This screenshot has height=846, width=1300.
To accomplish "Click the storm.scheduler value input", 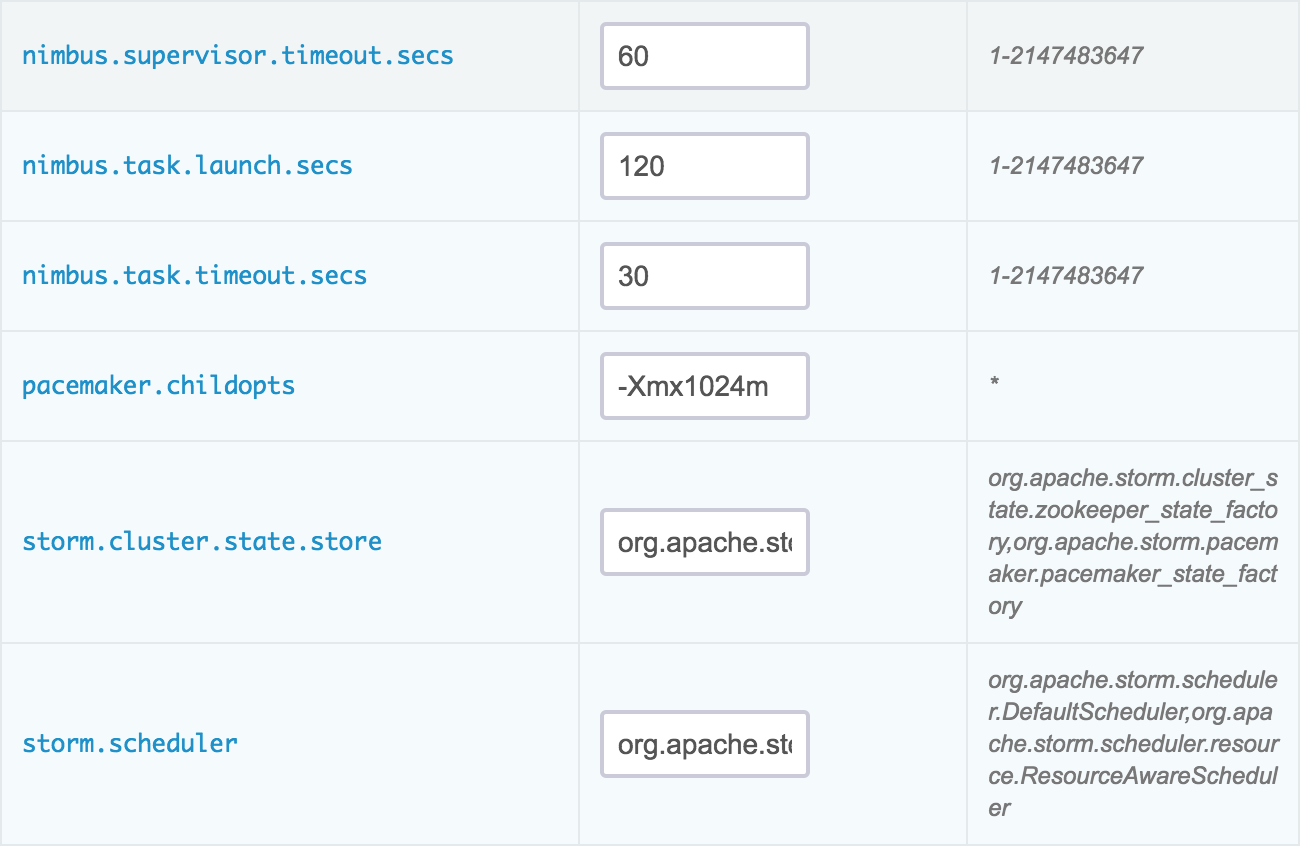I will (704, 744).
